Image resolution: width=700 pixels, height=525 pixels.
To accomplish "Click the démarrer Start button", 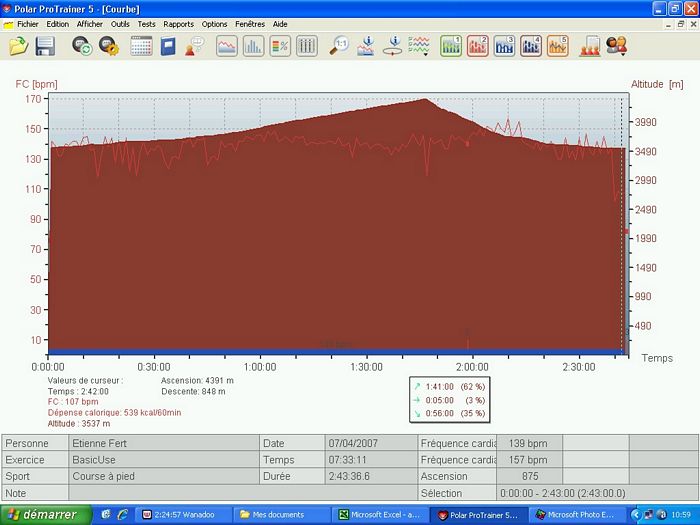I will [44, 514].
